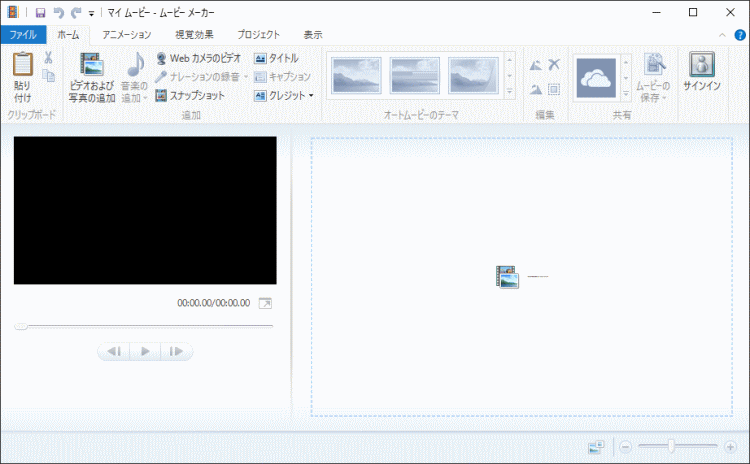
Task: Click the OneDrive cloud share icon
Action: tap(596, 78)
